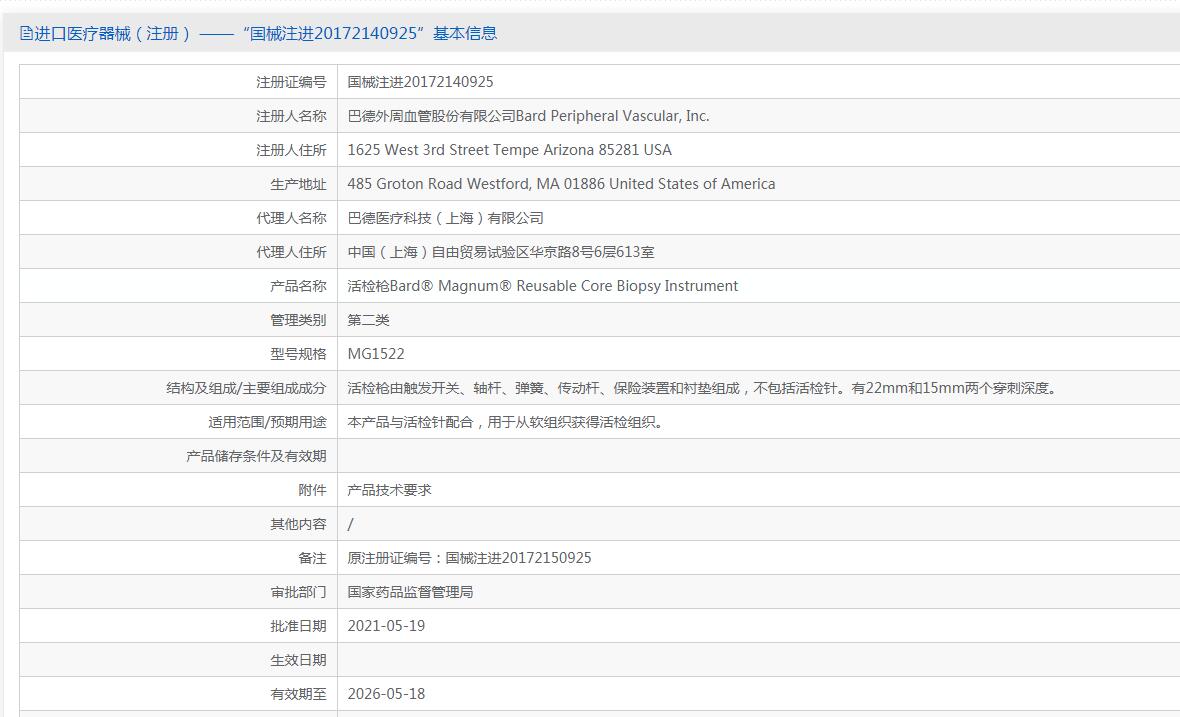The height and width of the screenshot is (717, 1180).
Task: Select remark 原注册证编号：国械注进20172150925
Action: (469, 558)
